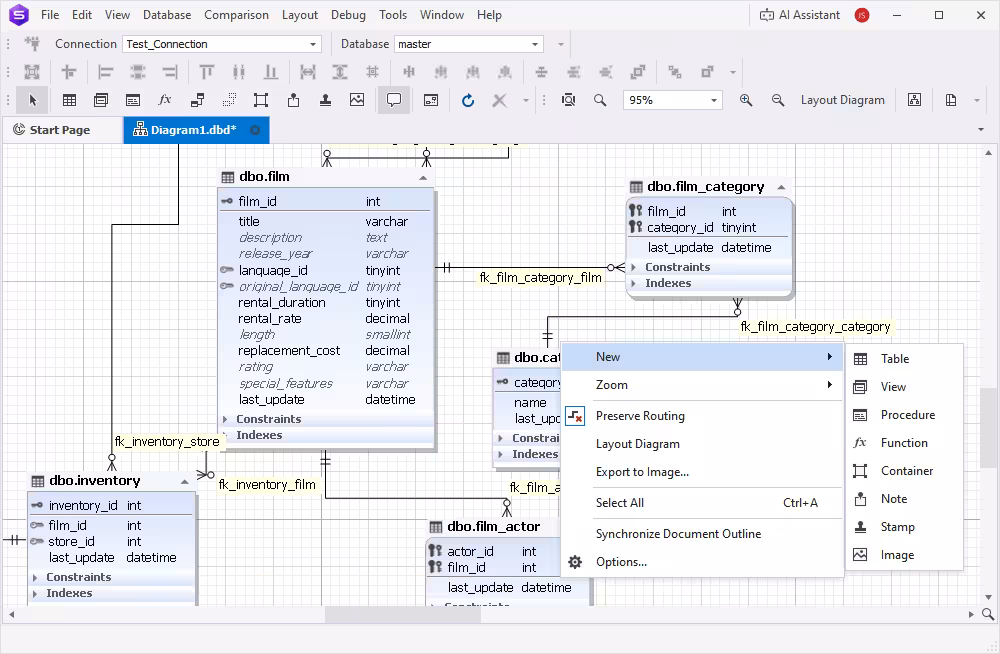Expand Constraints in the dbo.film_category table

pos(633,267)
